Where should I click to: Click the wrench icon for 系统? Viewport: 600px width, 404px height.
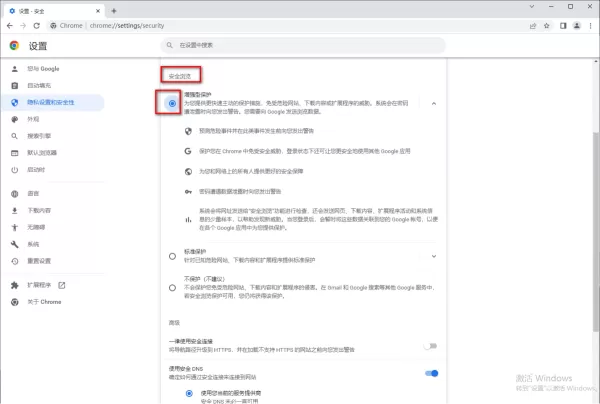pyautogui.click(x=15, y=244)
